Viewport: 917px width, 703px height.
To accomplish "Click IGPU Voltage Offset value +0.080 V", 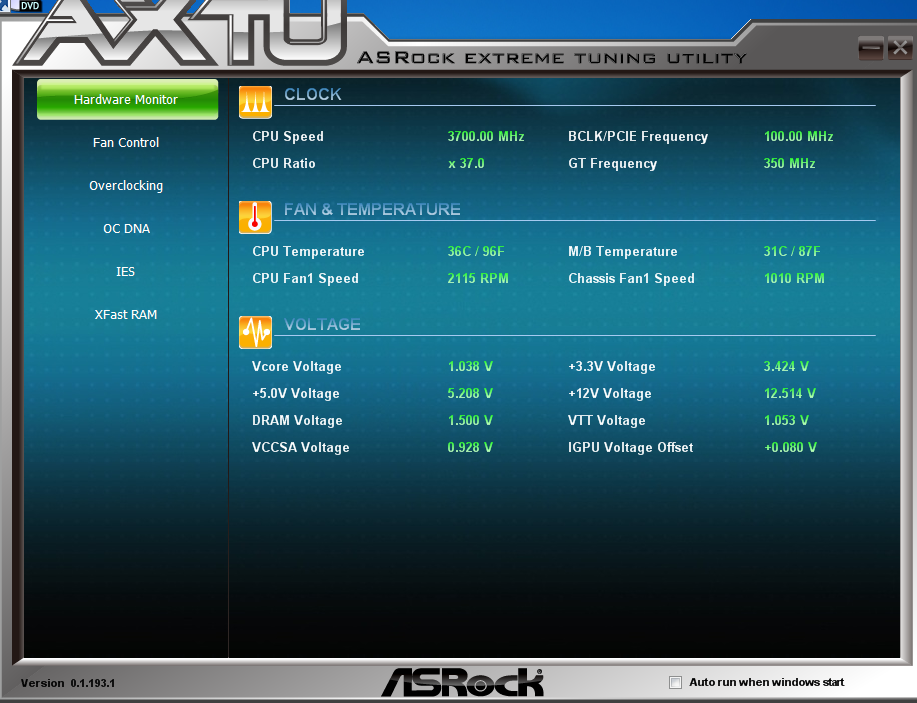I will tap(790, 447).
